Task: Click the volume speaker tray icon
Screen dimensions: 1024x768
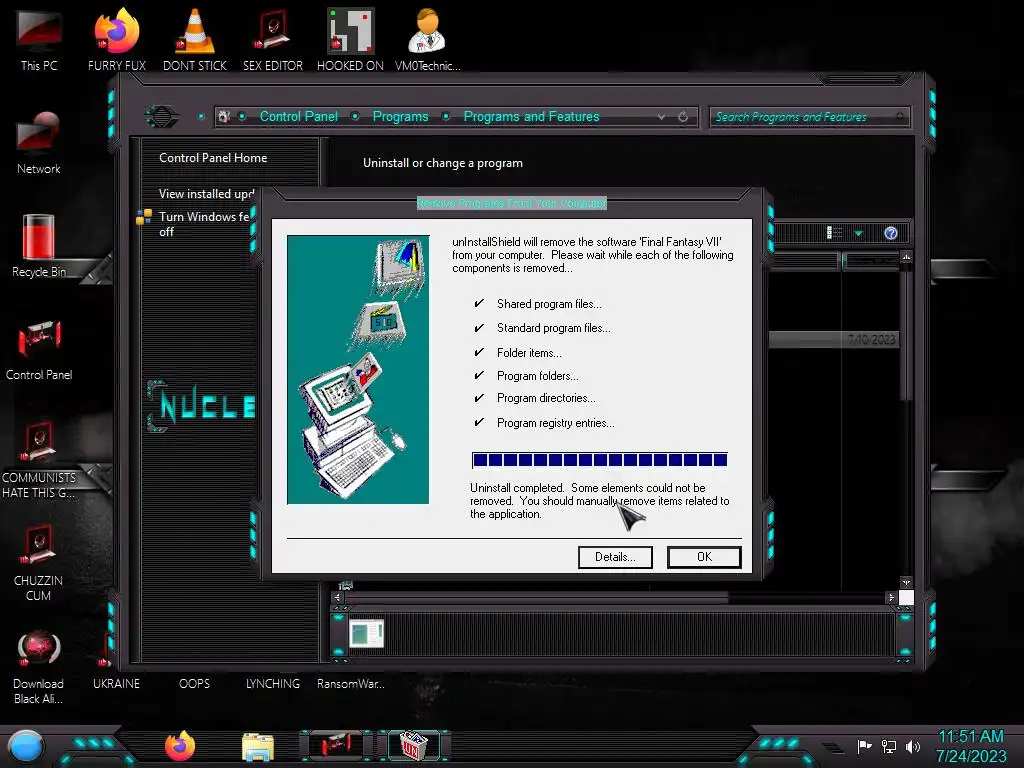Action: pos(913,746)
